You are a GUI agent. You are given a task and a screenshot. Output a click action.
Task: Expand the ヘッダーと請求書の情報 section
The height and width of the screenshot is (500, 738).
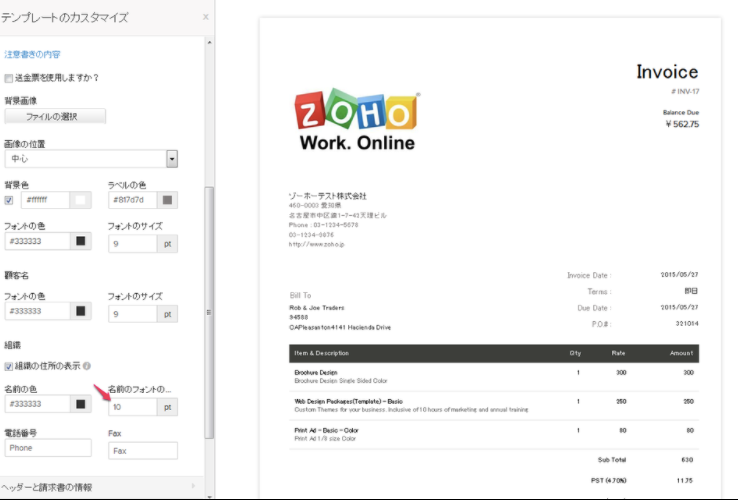102,487
